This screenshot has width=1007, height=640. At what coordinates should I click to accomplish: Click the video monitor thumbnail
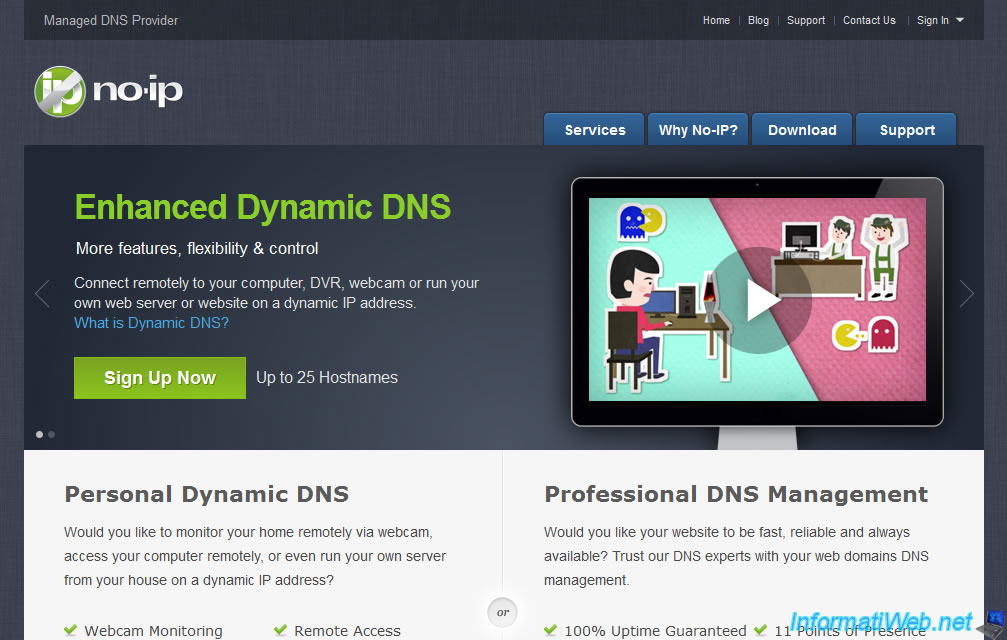click(757, 300)
